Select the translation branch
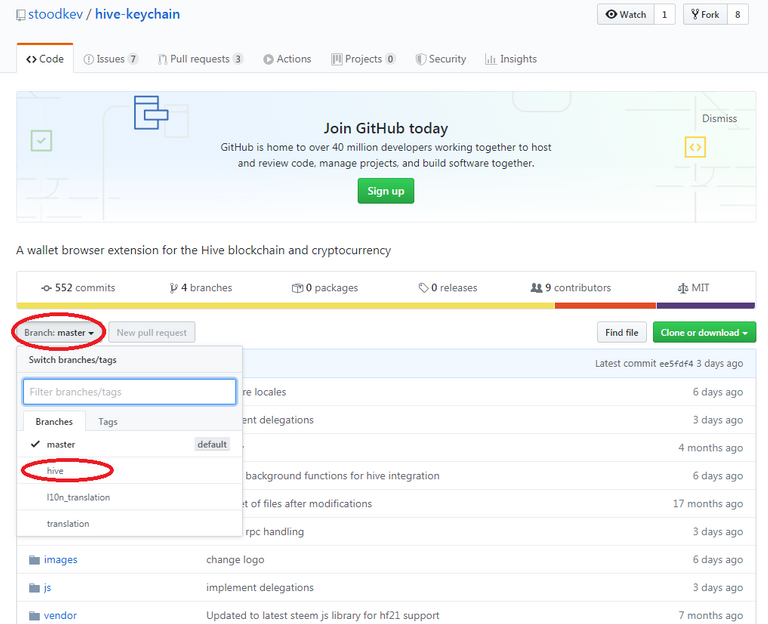Viewport: 768px width, 624px height. (129, 524)
